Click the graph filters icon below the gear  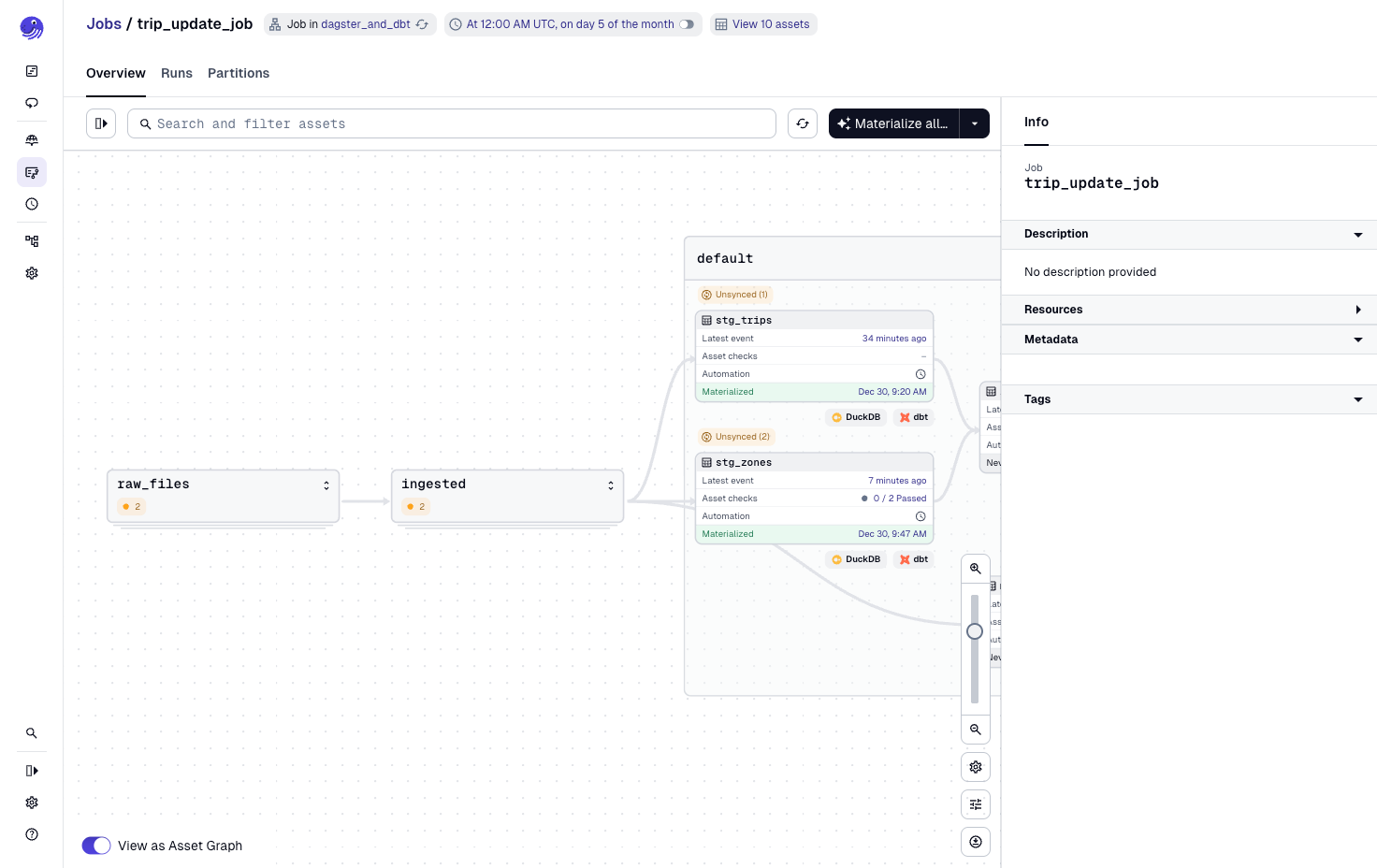[x=975, y=804]
